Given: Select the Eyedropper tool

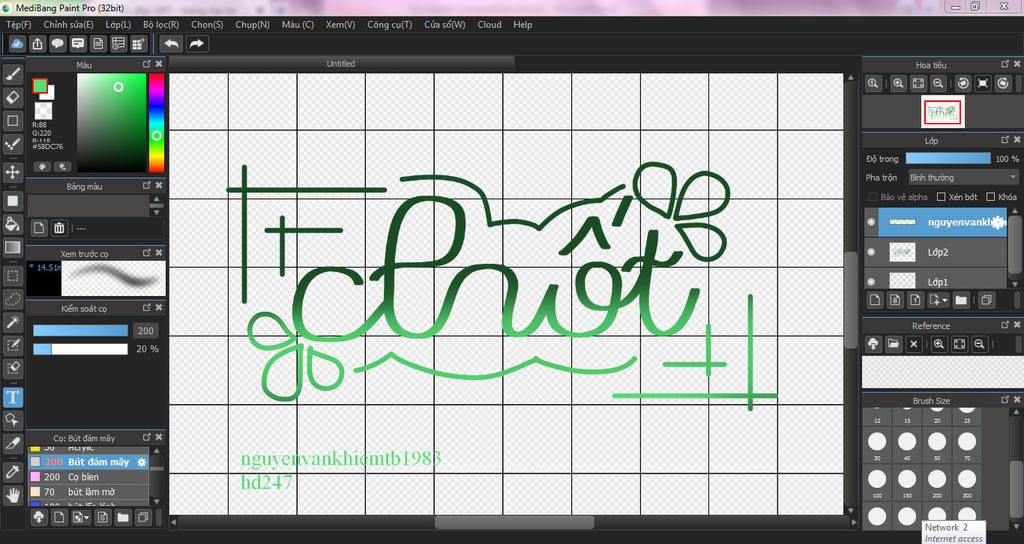Looking at the screenshot, I should (12, 472).
